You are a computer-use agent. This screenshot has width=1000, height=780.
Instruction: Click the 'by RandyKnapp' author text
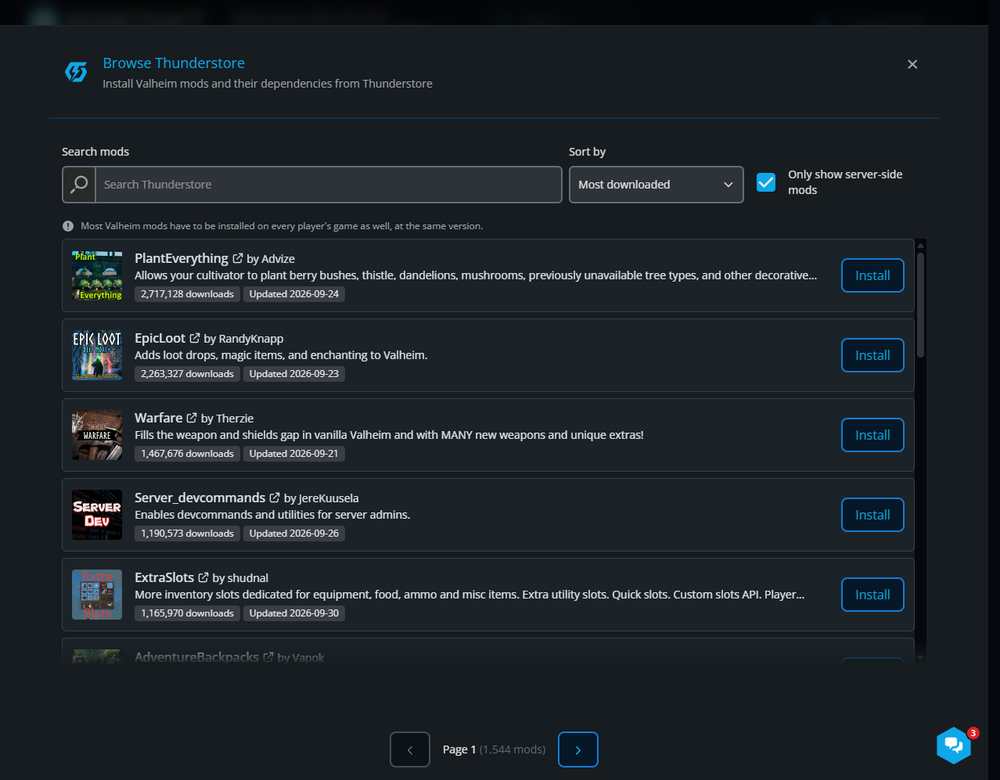[x=244, y=339]
